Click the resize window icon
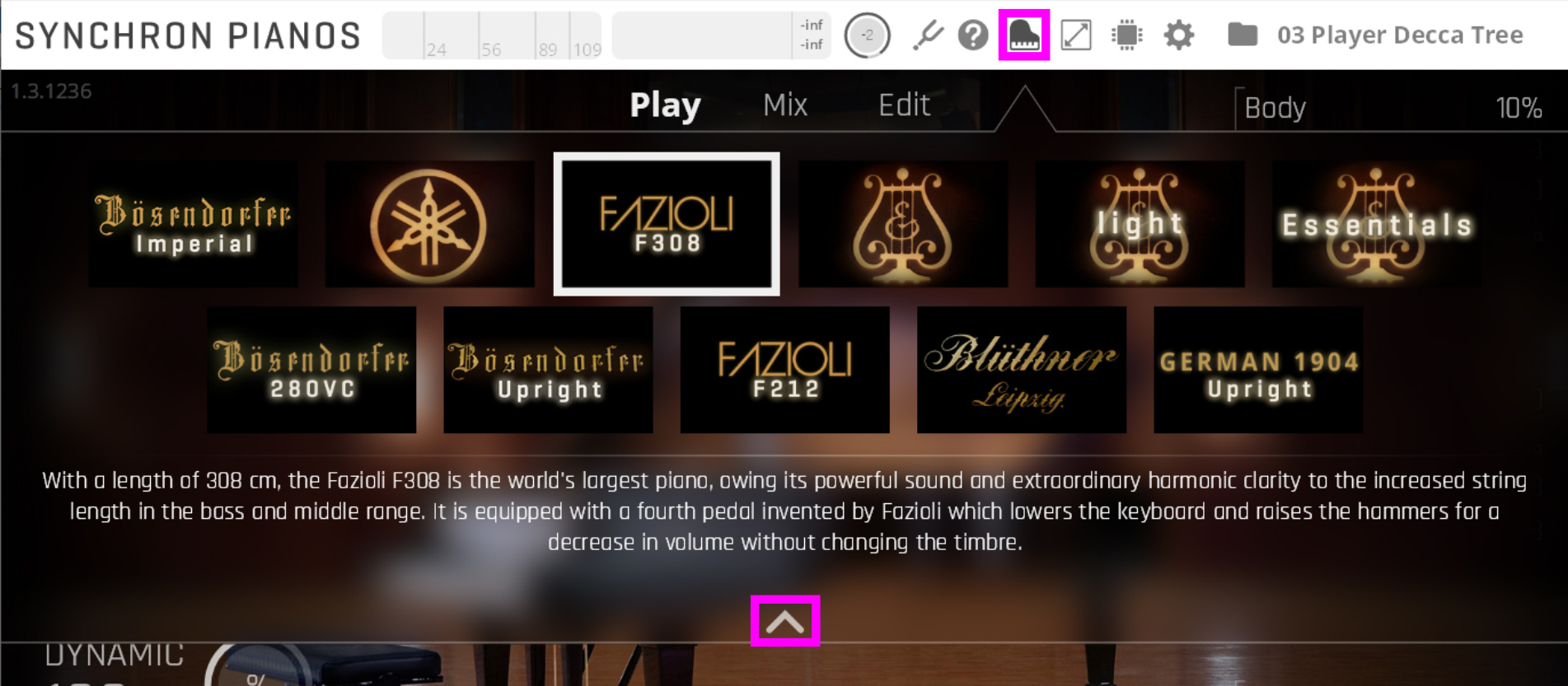Image resolution: width=1568 pixels, height=686 pixels. [x=1076, y=35]
